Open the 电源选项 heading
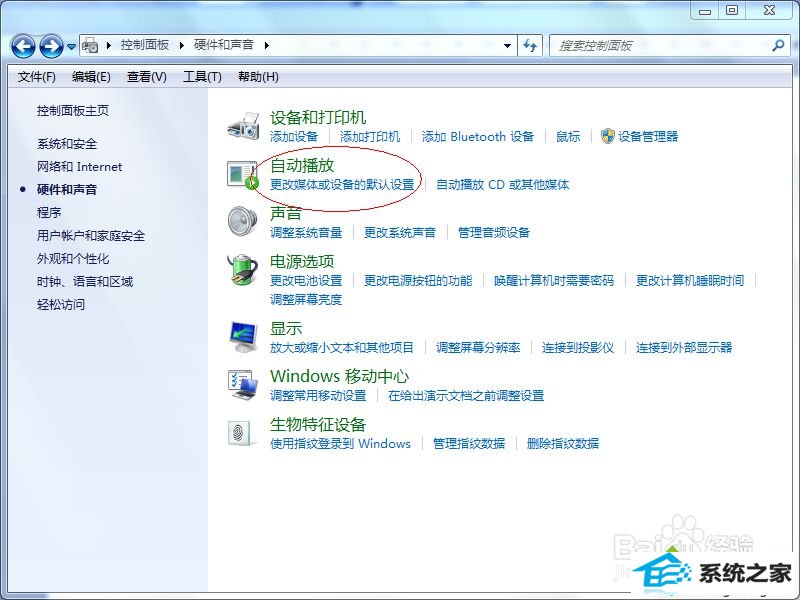 (x=302, y=262)
